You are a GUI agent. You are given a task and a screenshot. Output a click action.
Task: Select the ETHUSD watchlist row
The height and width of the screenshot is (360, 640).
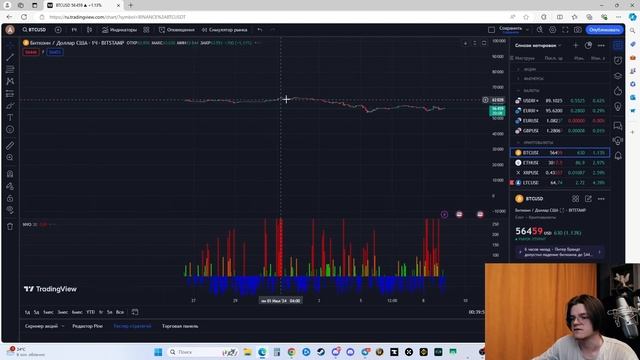(560, 162)
